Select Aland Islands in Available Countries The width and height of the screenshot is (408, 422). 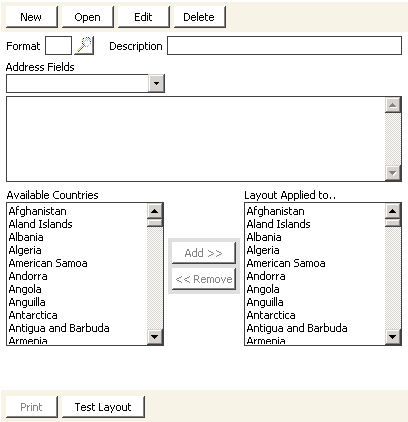click(x=77, y=224)
